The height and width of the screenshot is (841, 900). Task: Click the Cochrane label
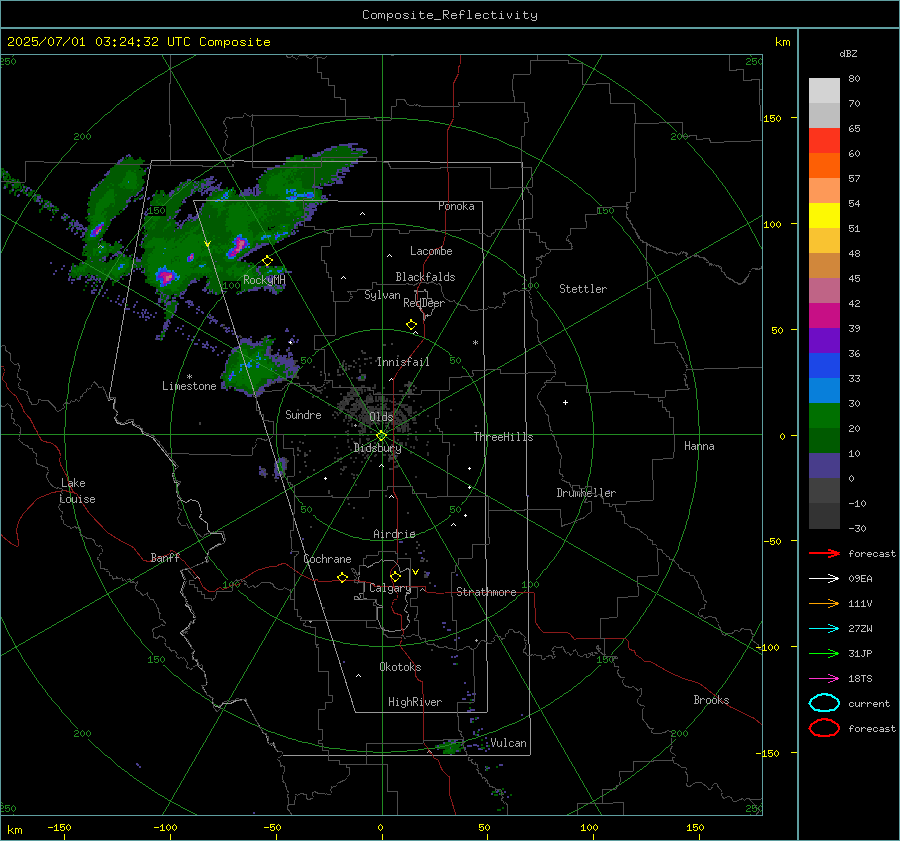point(327,559)
